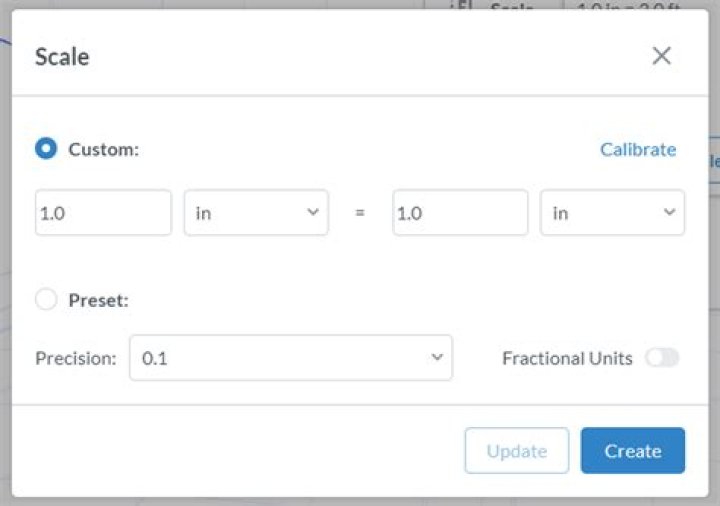Screen dimensions: 720x506
Task: Close the Scale dialog
Action: tap(661, 56)
